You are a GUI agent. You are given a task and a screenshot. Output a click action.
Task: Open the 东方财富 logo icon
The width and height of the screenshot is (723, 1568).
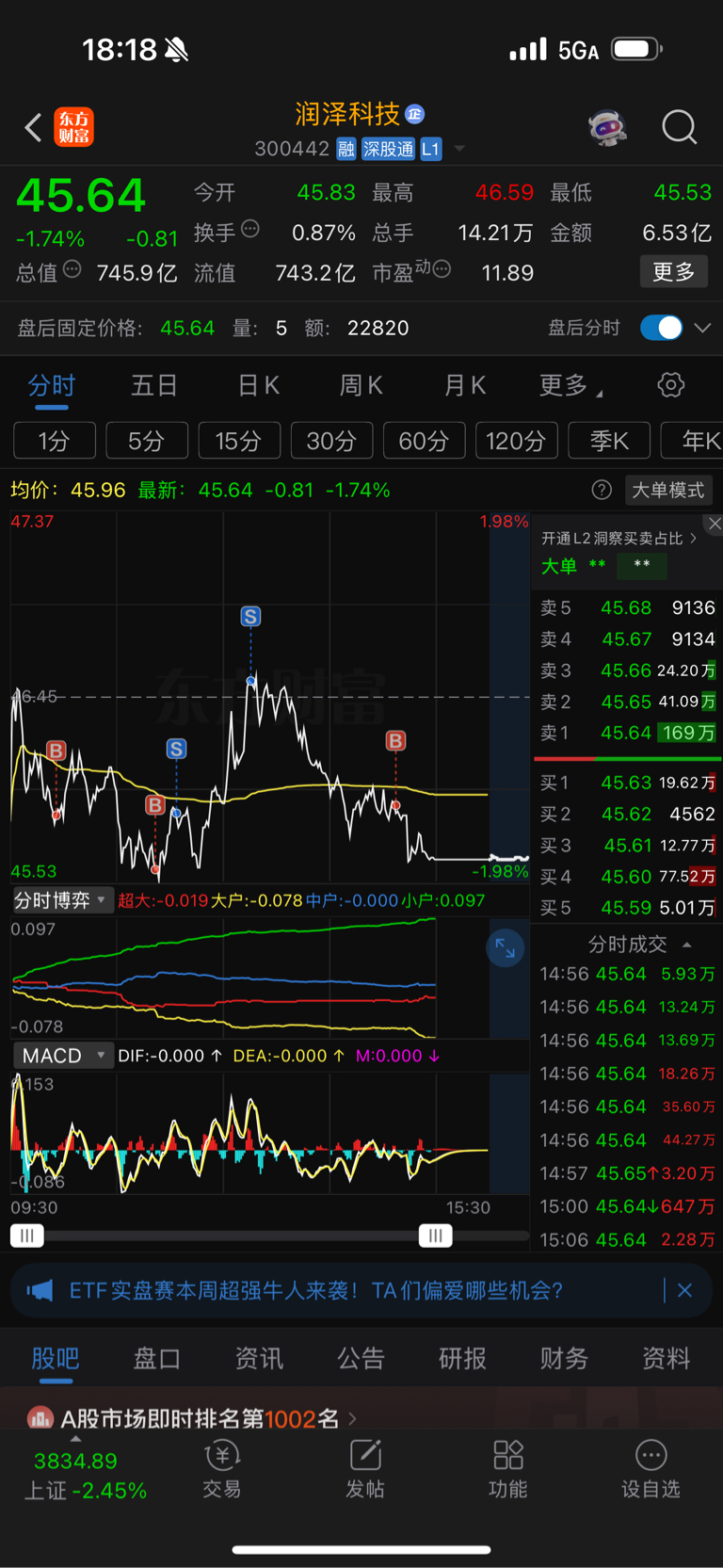(74, 127)
